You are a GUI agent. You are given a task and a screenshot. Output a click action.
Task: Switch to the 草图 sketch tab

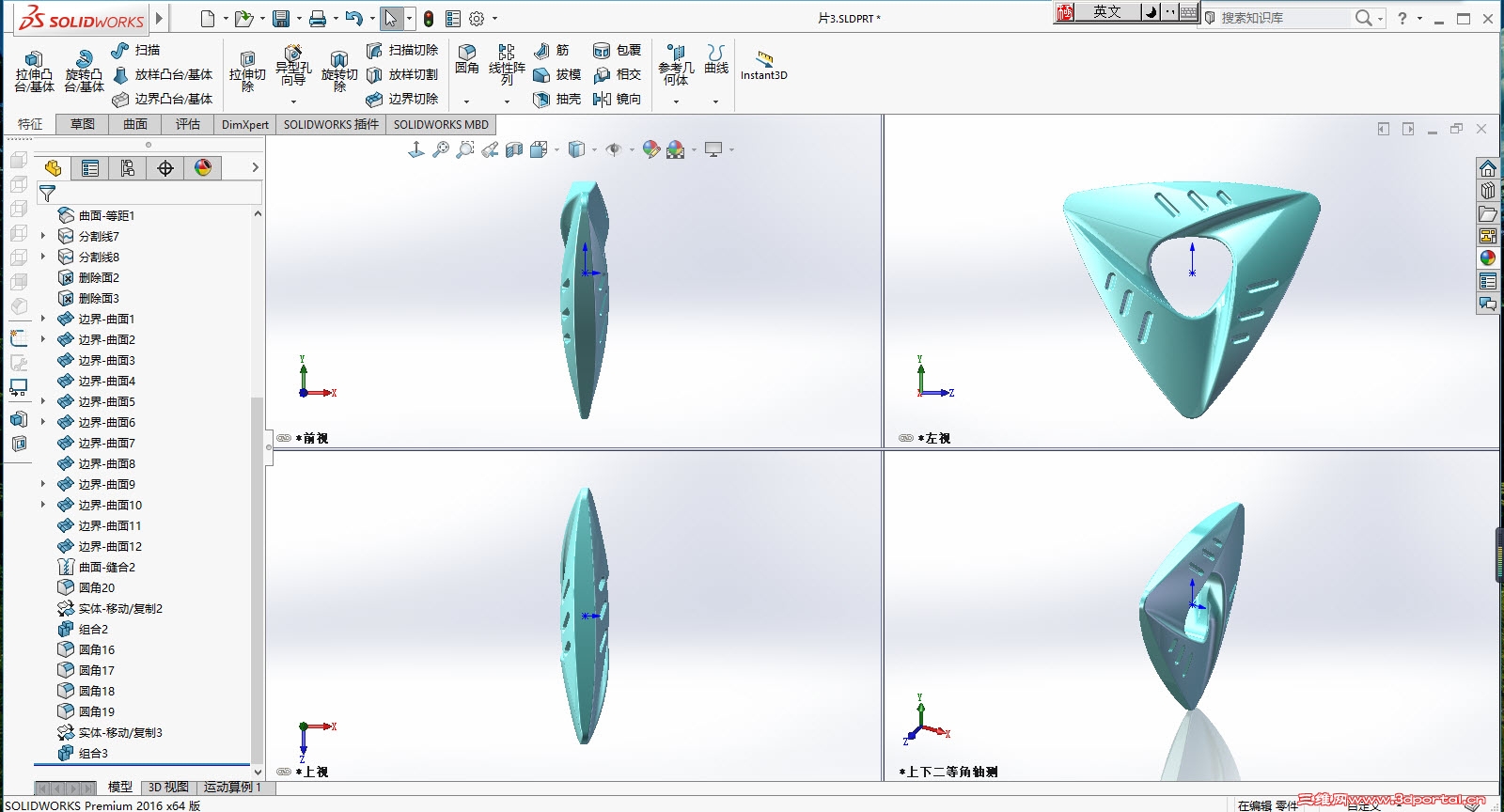pyautogui.click(x=83, y=124)
